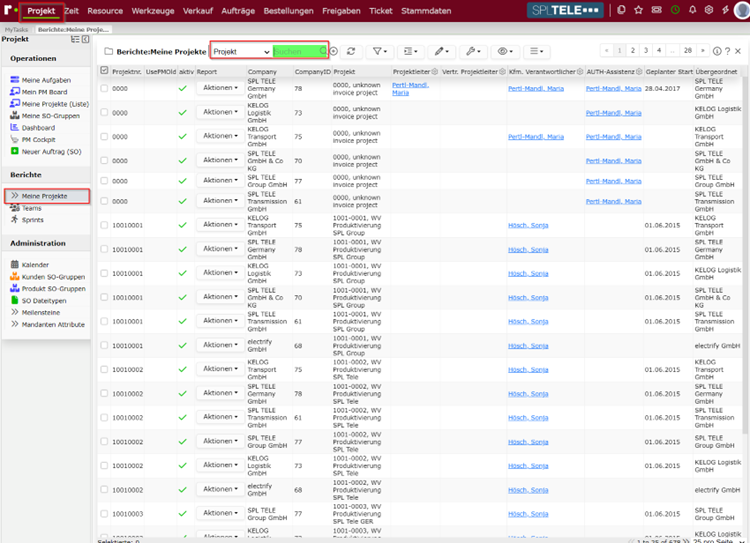Click the lightning bolt quick-action icon

(x=725, y=10)
